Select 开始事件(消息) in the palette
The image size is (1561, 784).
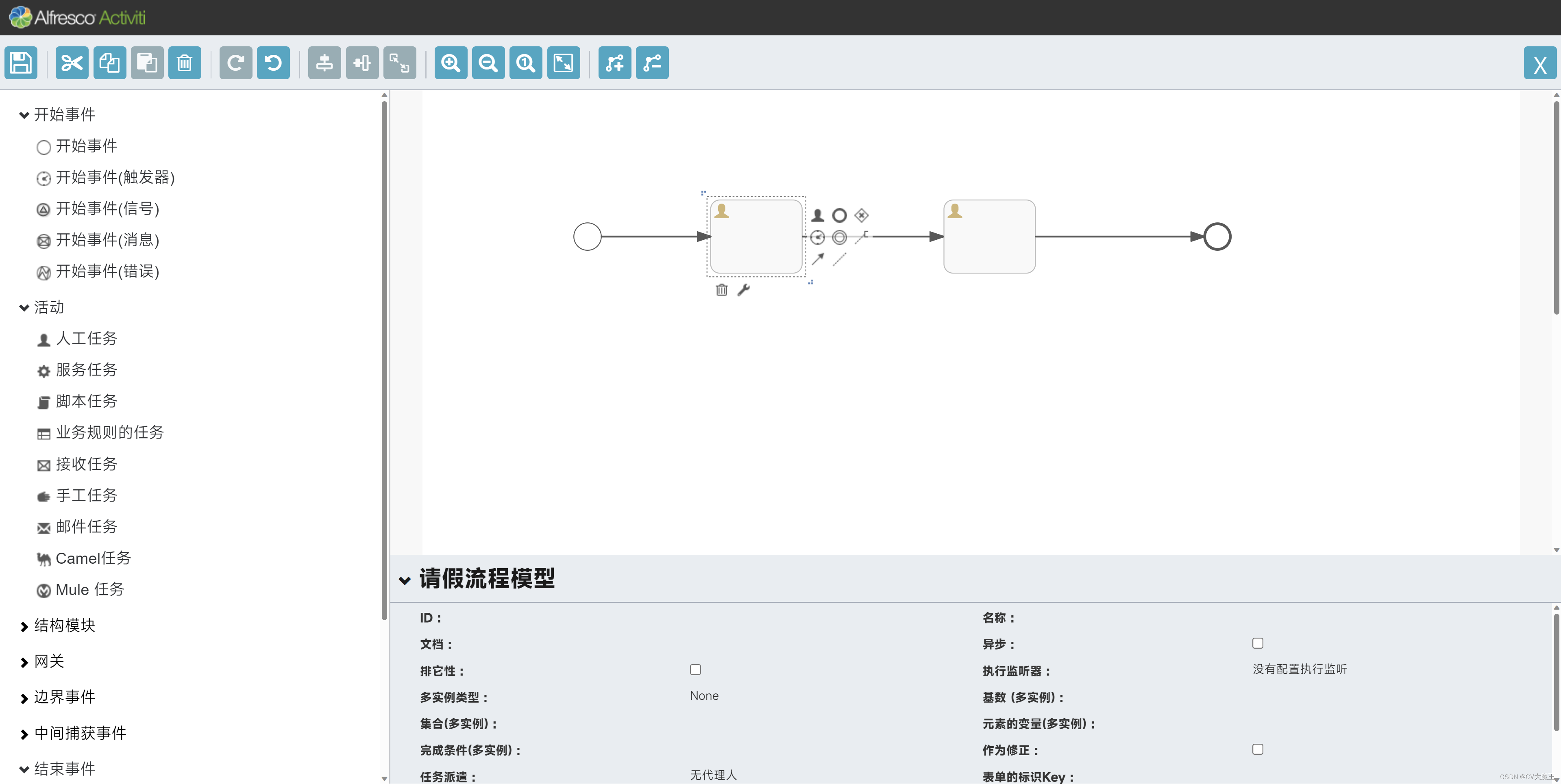tap(98, 240)
